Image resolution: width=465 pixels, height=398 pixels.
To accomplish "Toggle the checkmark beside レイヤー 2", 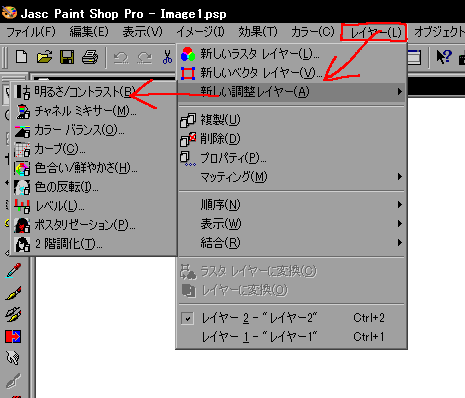I will coord(187,318).
